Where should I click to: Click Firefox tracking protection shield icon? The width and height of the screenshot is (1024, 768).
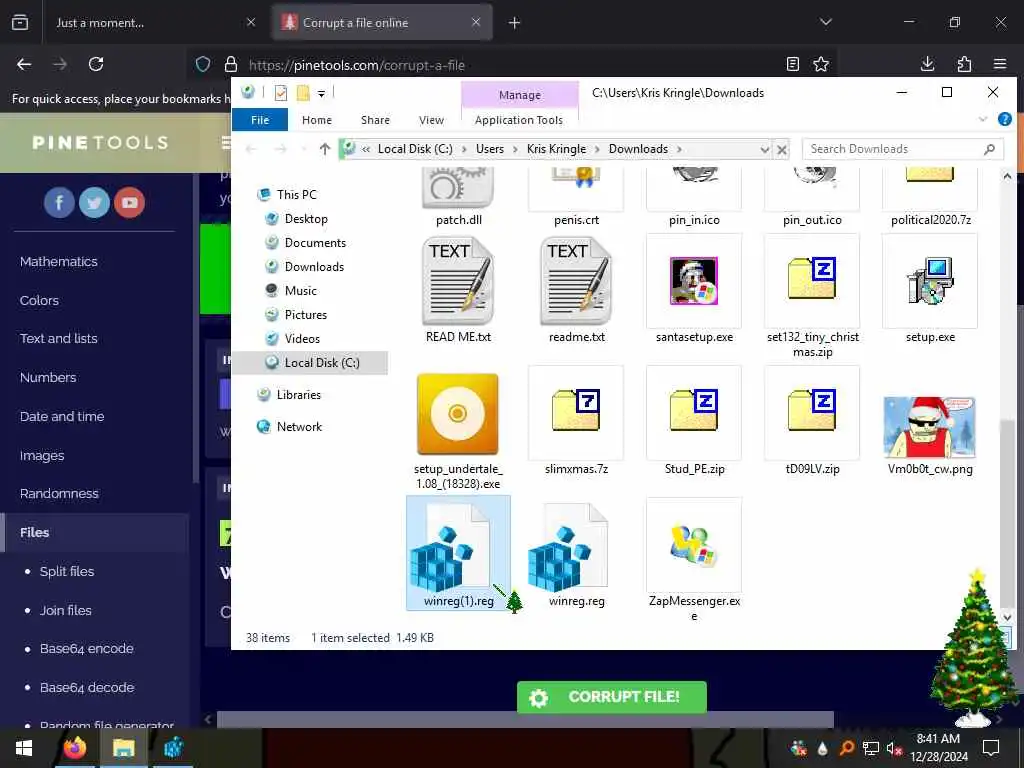tap(203, 64)
